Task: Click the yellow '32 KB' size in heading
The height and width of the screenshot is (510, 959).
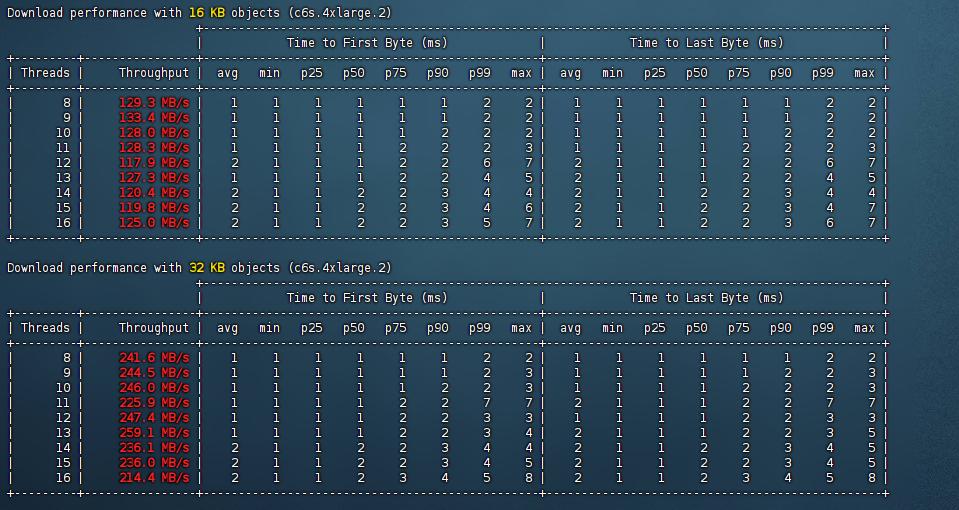Action: (207, 268)
